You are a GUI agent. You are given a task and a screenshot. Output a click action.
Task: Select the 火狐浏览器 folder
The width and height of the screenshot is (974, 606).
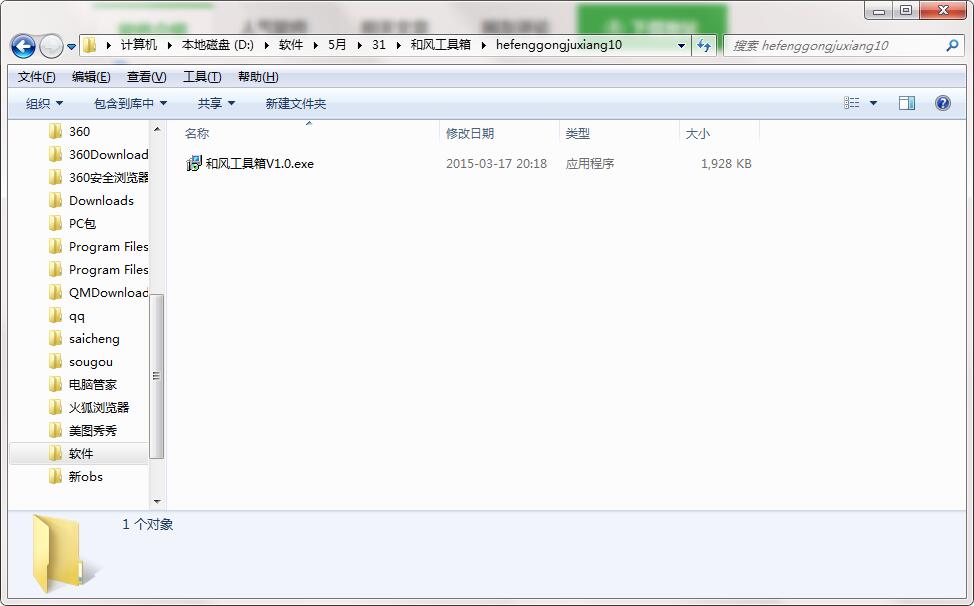click(x=99, y=407)
